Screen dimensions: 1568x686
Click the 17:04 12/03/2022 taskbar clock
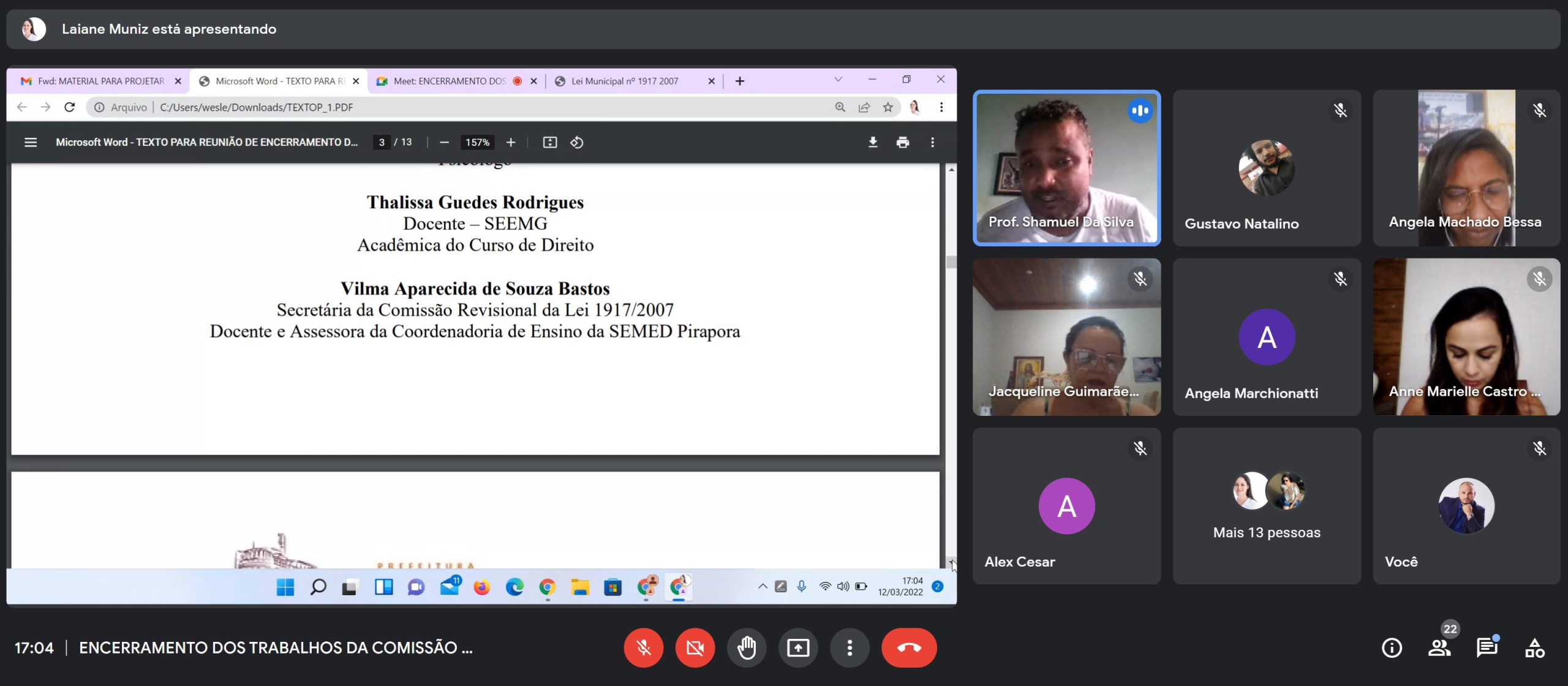(900, 586)
